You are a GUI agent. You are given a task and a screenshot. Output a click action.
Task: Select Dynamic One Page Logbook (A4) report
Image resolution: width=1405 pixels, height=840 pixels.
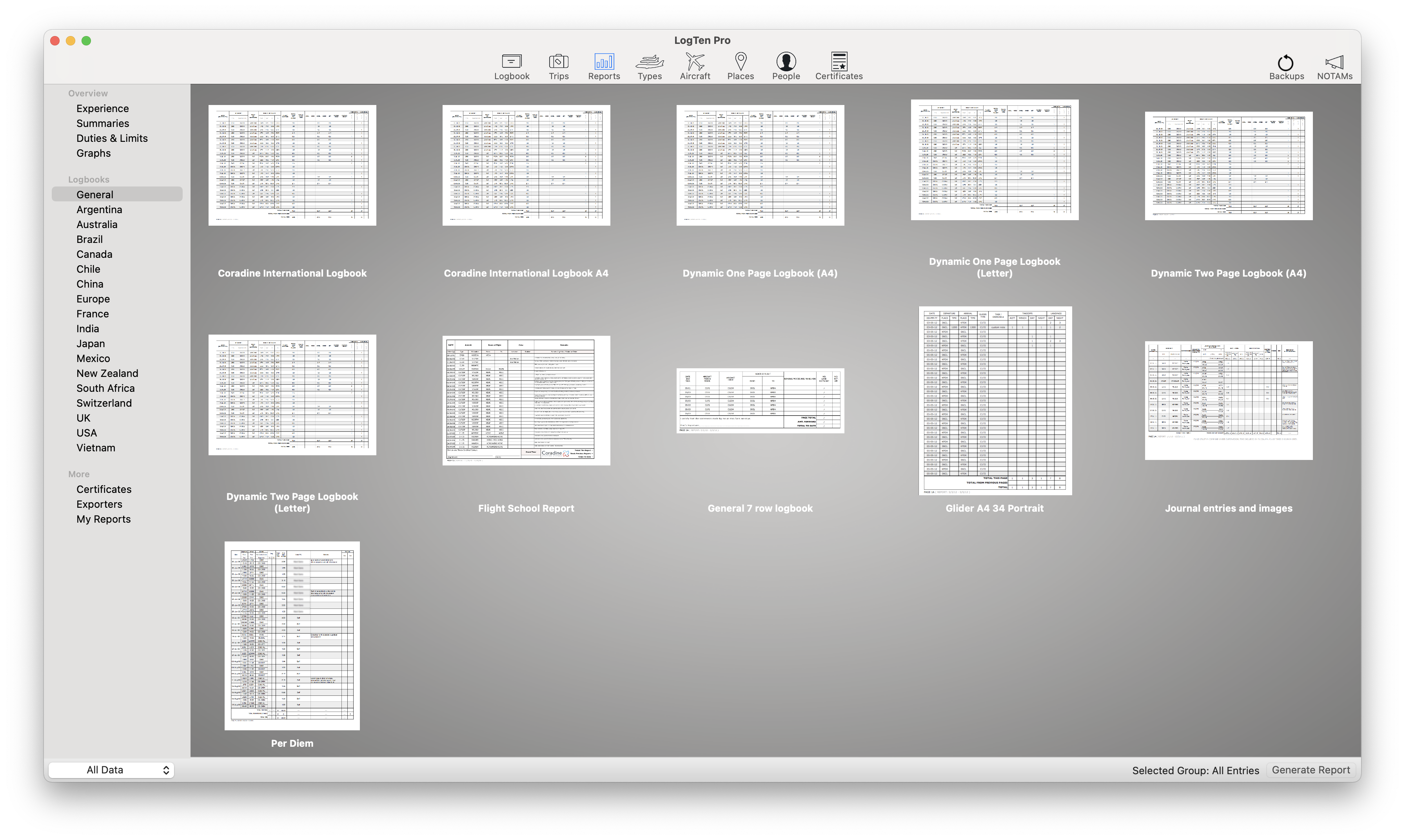[760, 165]
